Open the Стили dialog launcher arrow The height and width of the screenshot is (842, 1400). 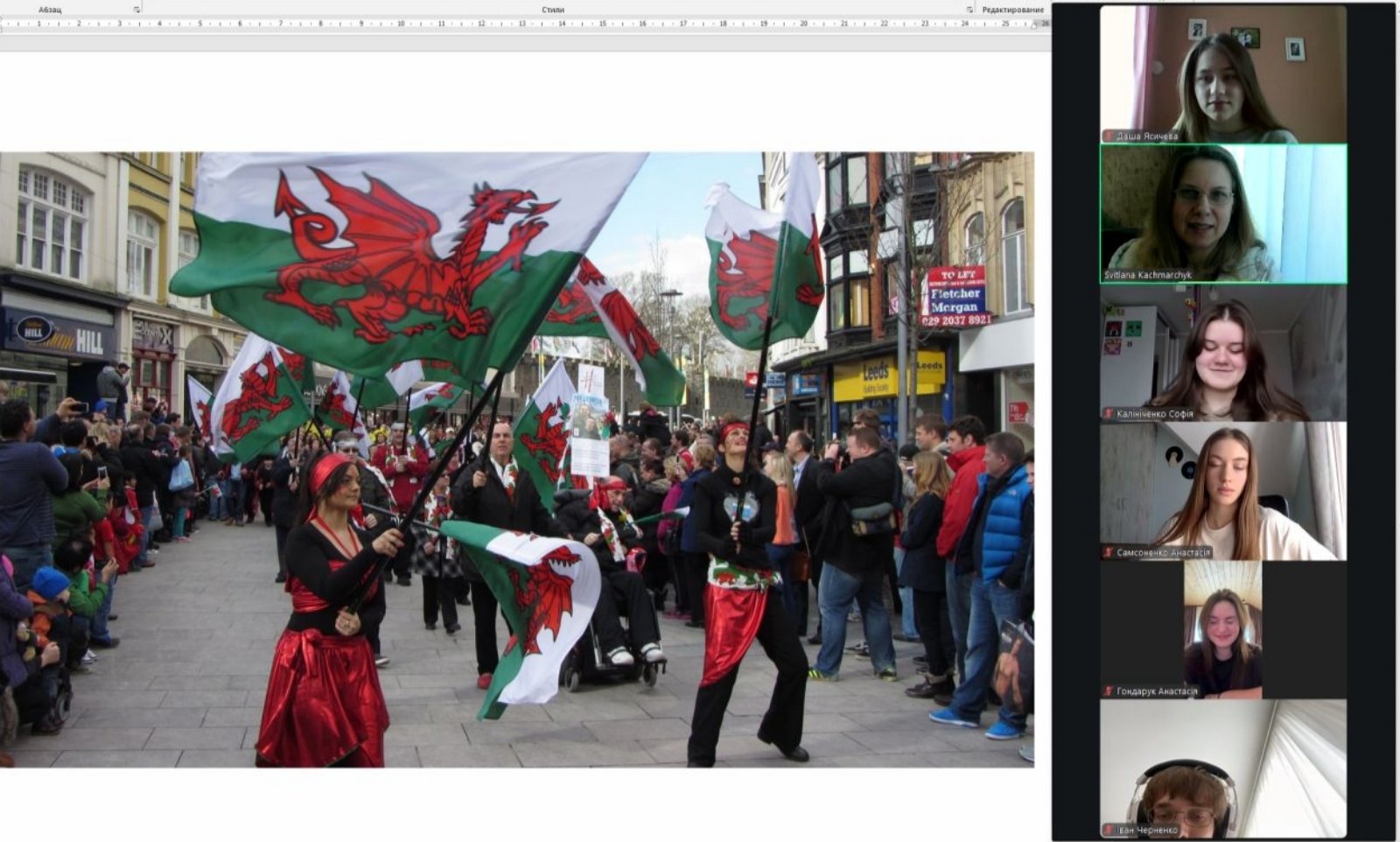tap(969, 10)
